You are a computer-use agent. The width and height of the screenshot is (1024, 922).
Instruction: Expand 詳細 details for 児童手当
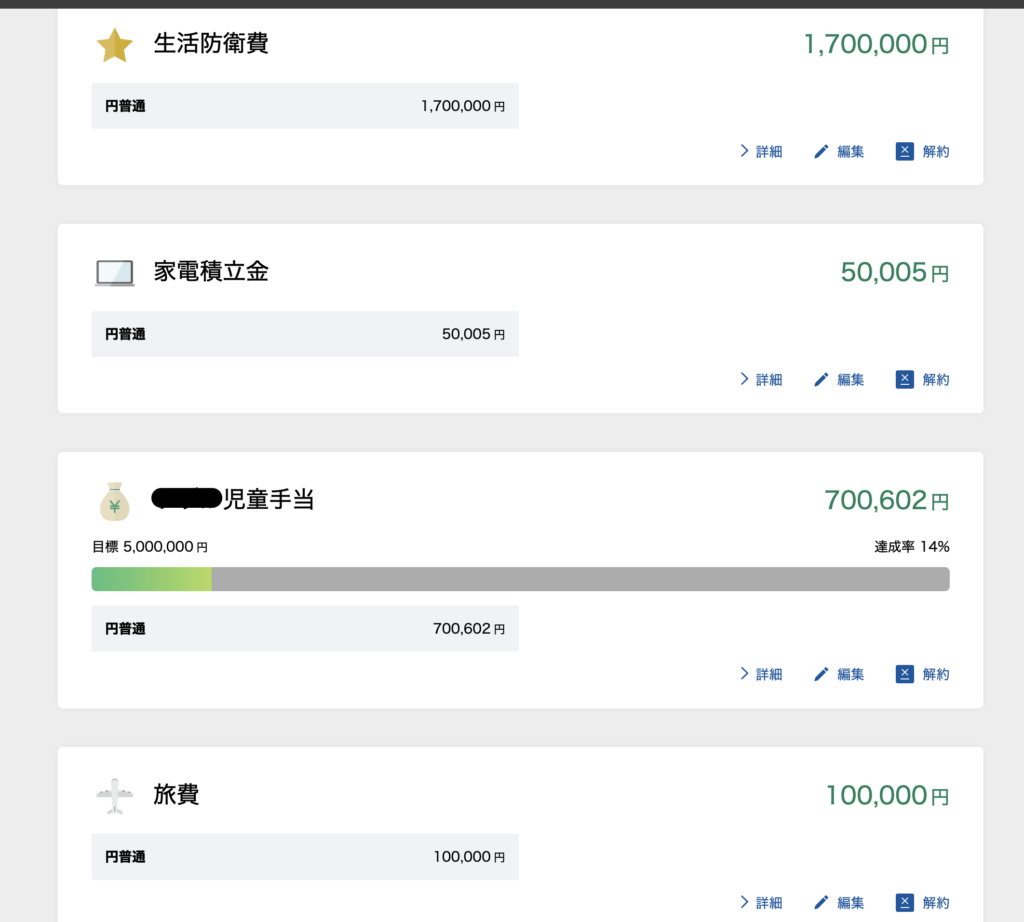click(x=761, y=674)
